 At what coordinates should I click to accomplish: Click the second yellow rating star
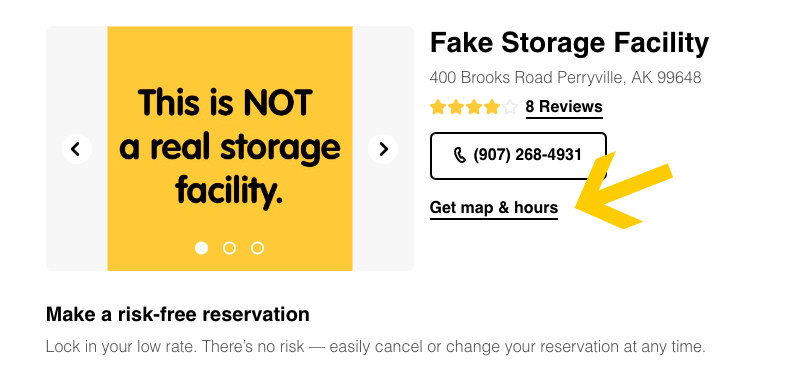click(x=456, y=107)
